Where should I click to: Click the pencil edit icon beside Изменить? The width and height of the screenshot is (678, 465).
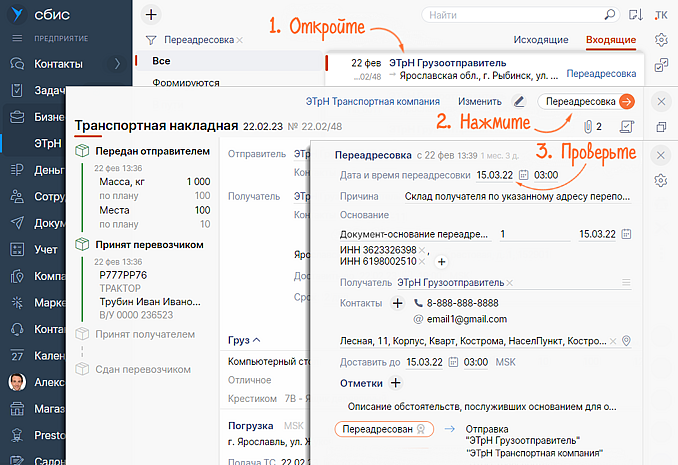pyautogui.click(x=518, y=101)
